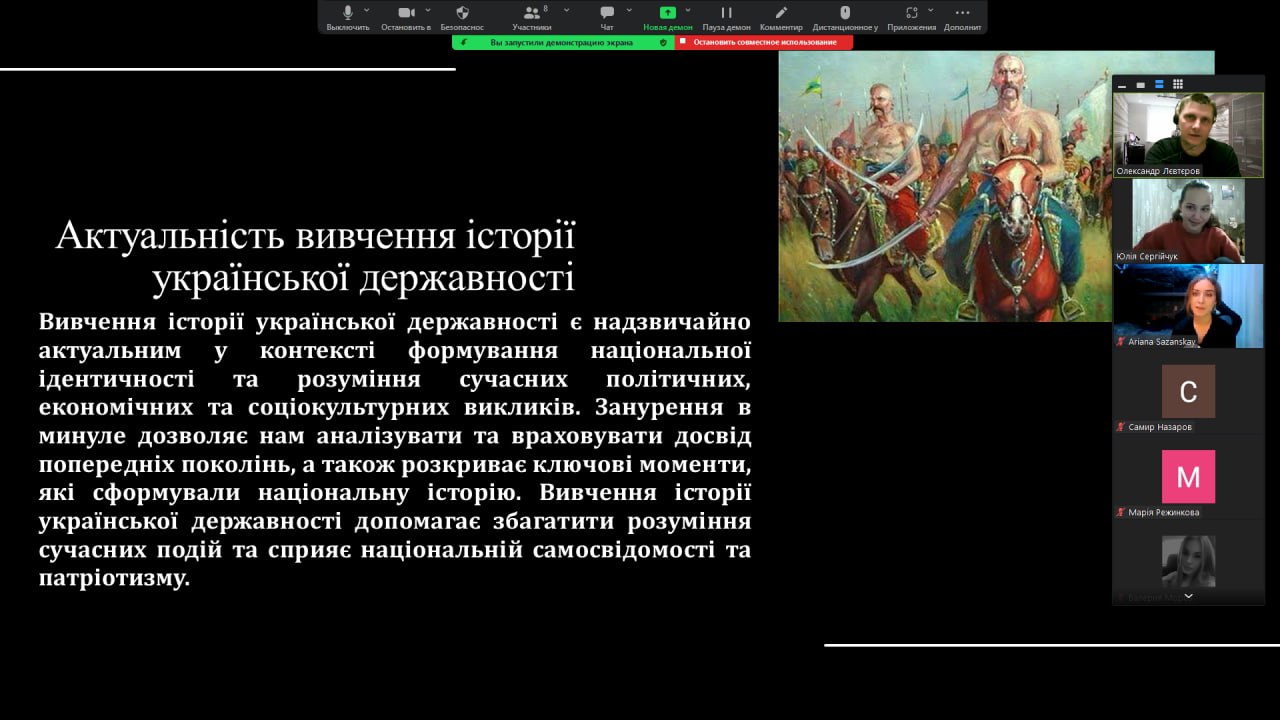Open audio options arrow beside microphone
The width and height of the screenshot is (1280, 720).
click(367, 10)
